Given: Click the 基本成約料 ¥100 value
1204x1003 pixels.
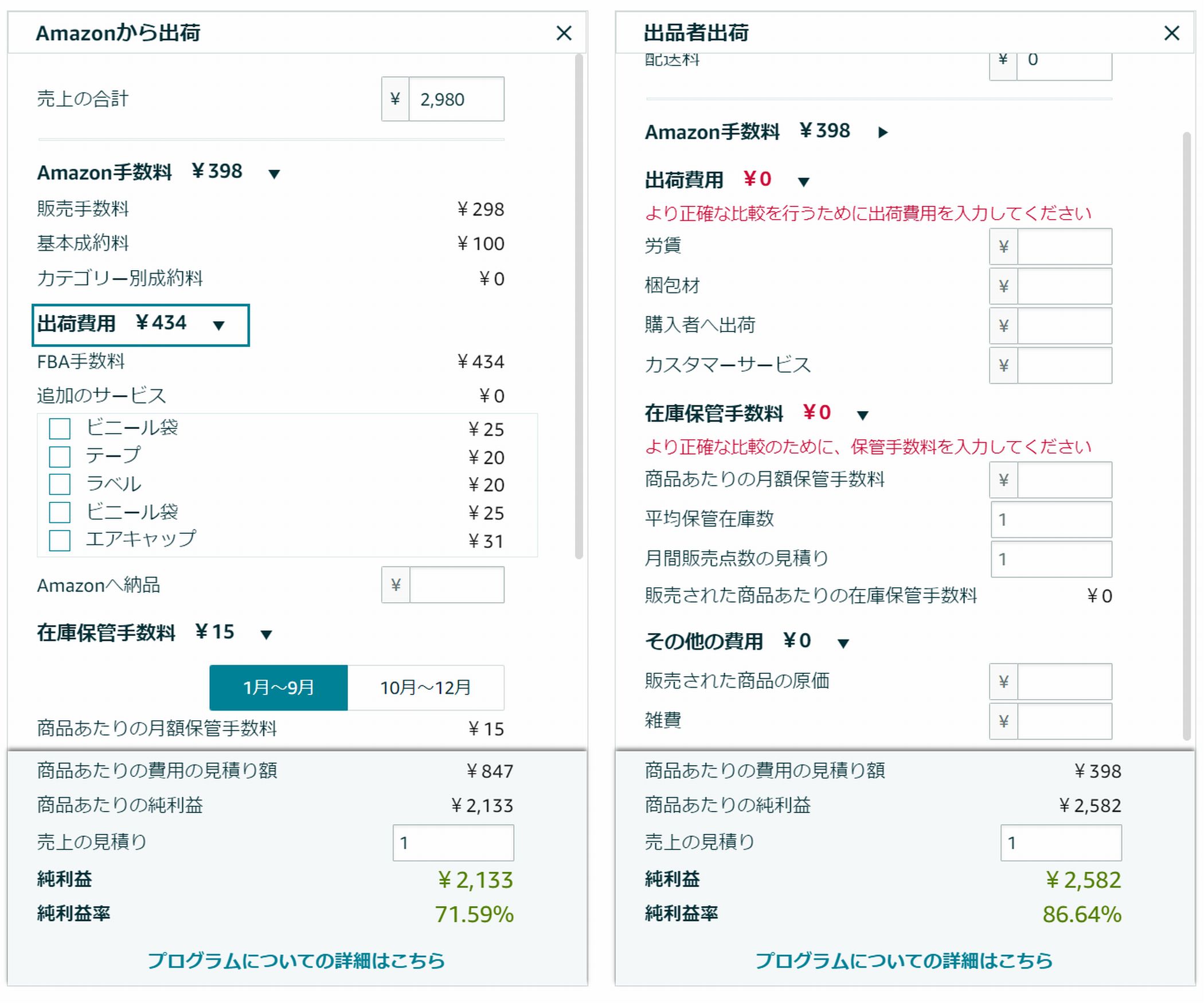Looking at the screenshot, I should [480, 244].
